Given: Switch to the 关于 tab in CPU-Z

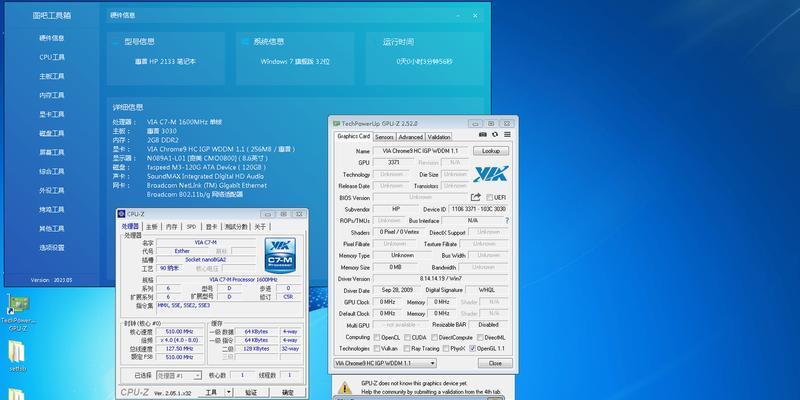Looking at the screenshot, I should click(x=260, y=227).
